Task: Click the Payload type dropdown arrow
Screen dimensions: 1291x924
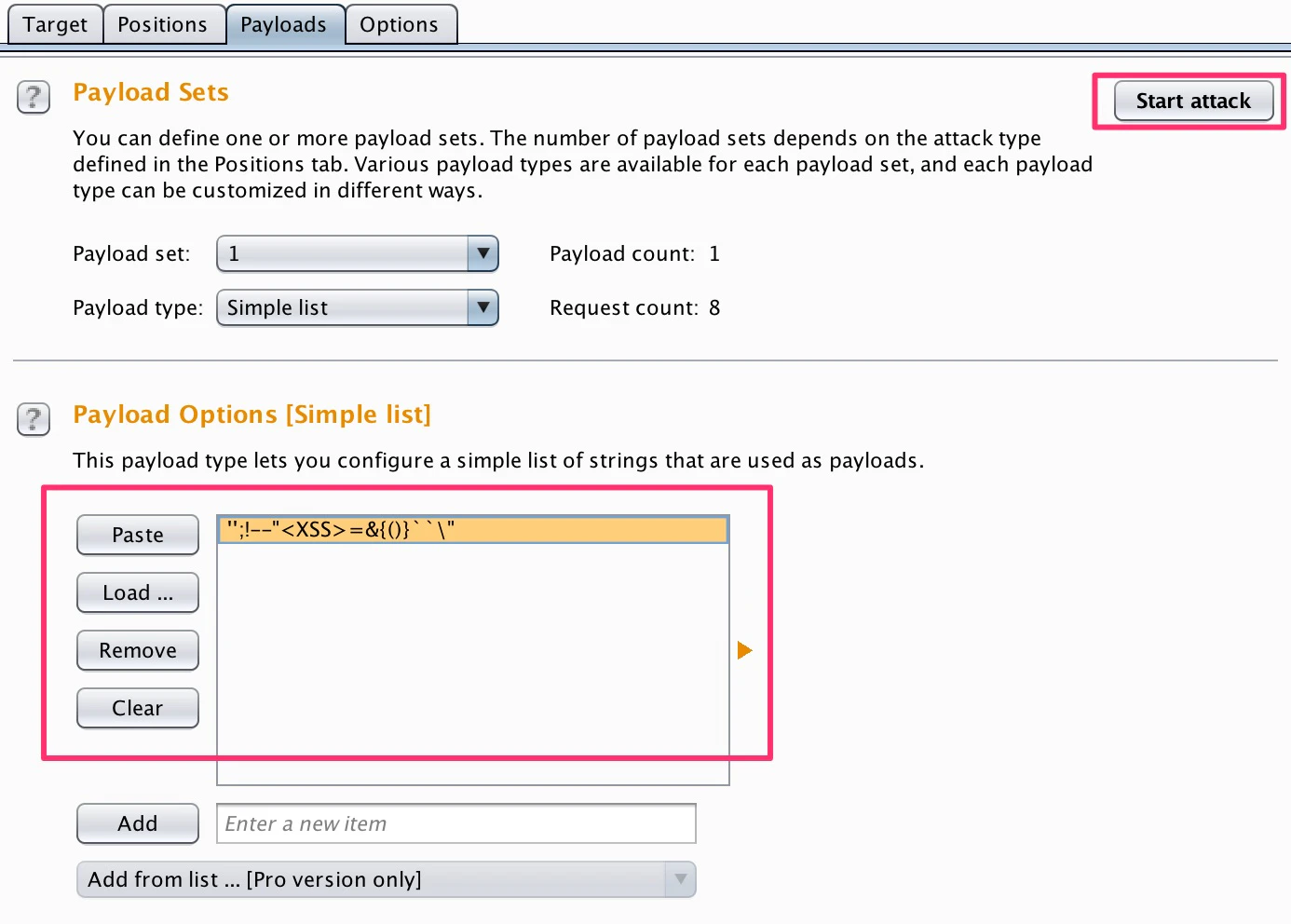Action: [482, 307]
